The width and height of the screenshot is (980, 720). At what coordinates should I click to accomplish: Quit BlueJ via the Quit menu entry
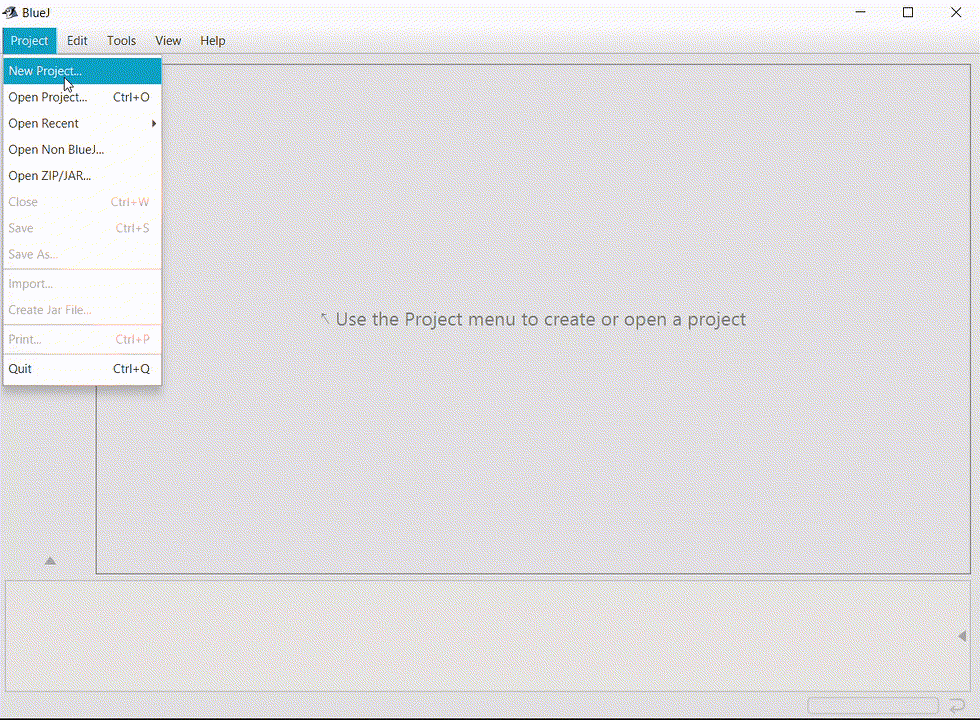tap(20, 369)
